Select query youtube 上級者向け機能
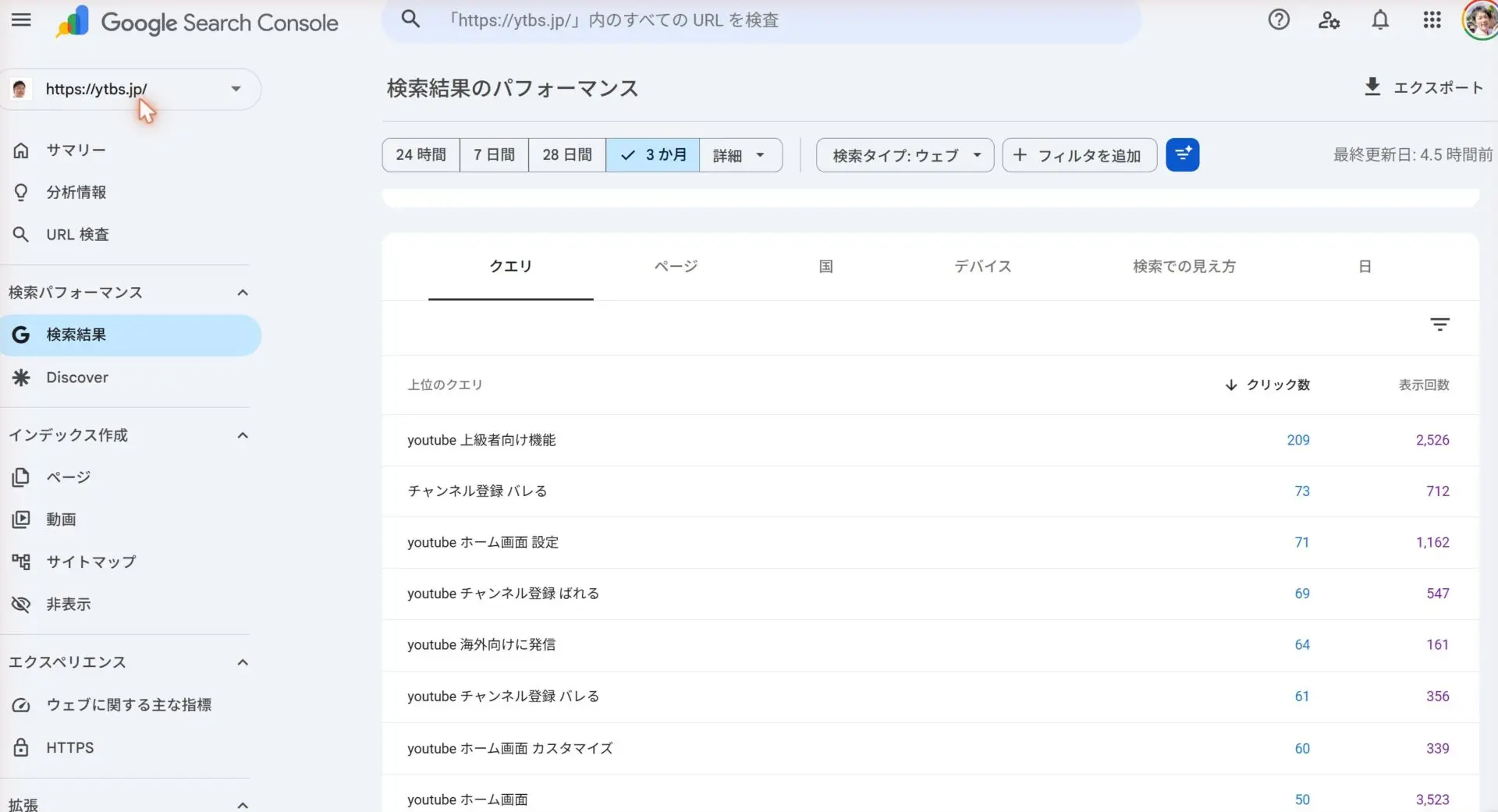 pyautogui.click(x=481, y=440)
